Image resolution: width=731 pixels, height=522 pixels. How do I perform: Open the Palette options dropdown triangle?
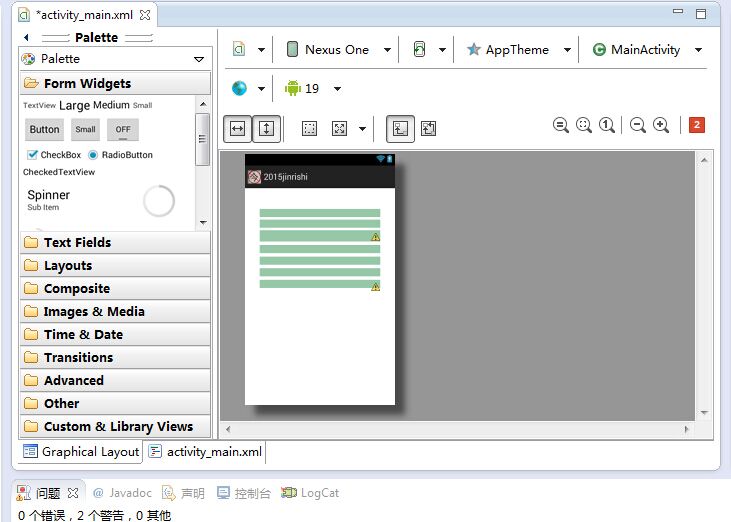(x=199, y=59)
